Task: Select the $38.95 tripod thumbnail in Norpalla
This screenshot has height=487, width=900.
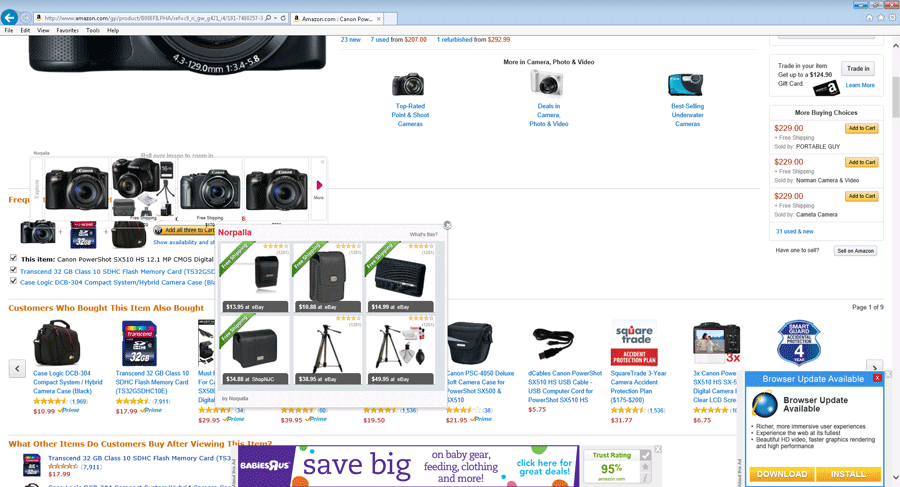Action: pos(327,349)
